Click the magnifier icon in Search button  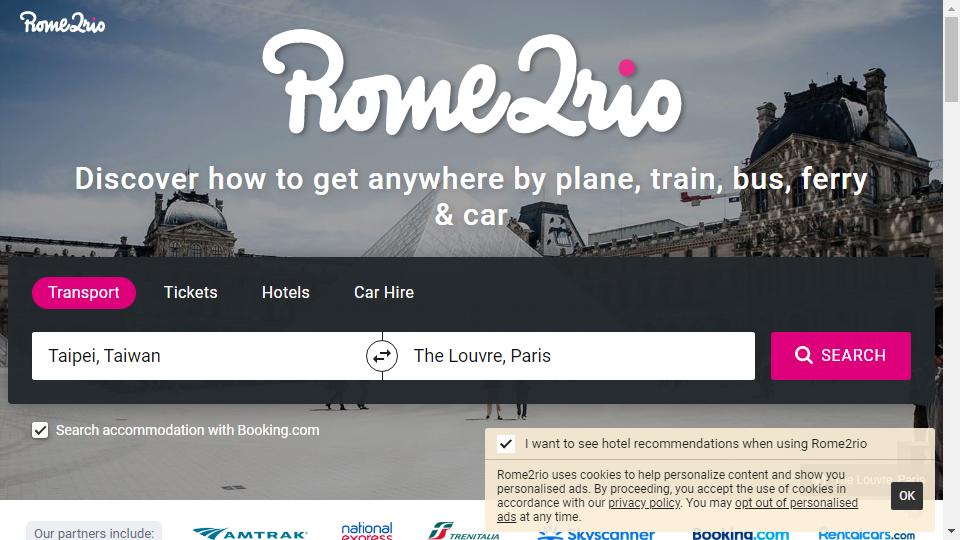coord(803,355)
